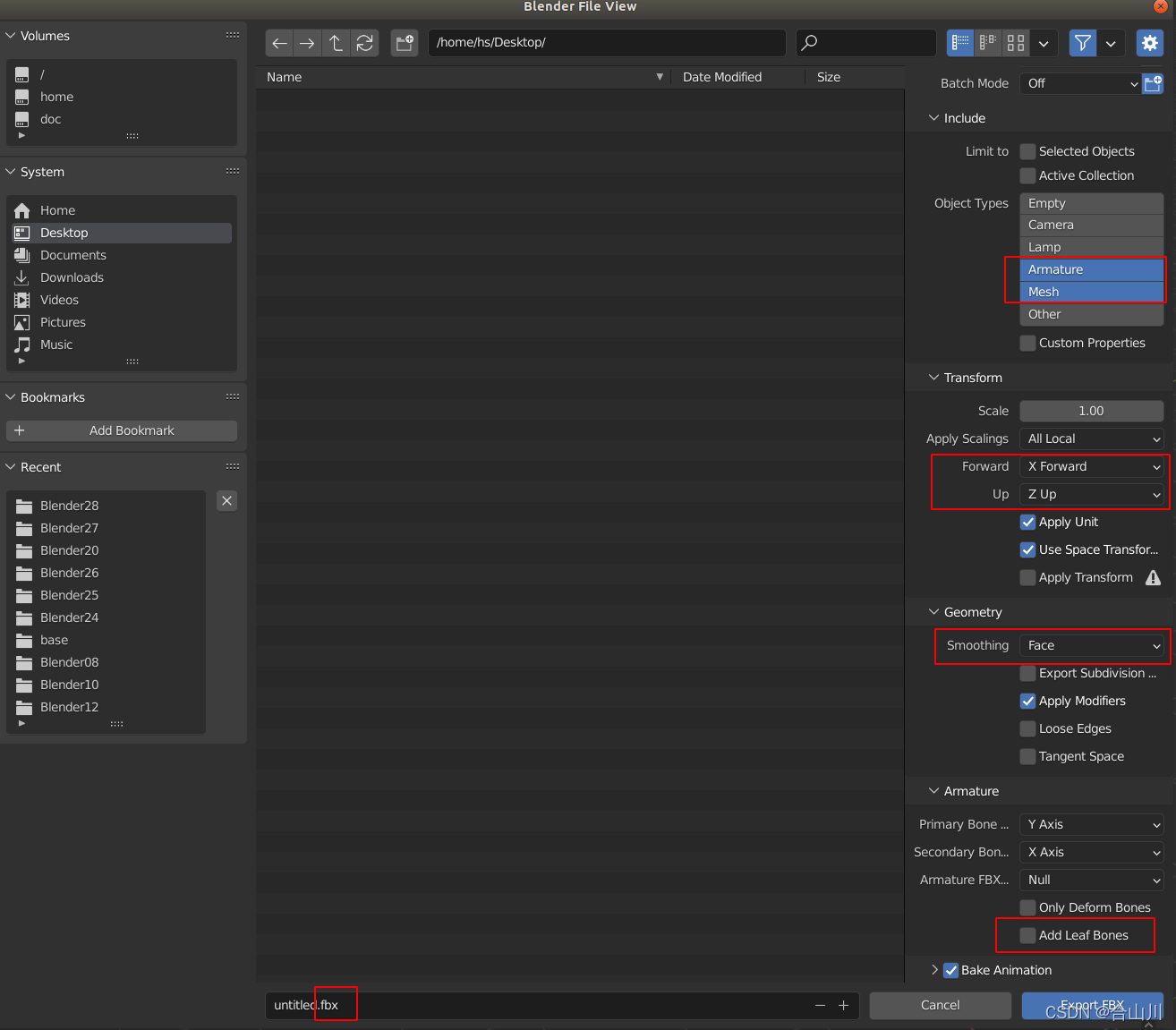Image resolution: width=1176 pixels, height=1030 pixels.
Task: Open Videos system folder
Action: [122, 300]
